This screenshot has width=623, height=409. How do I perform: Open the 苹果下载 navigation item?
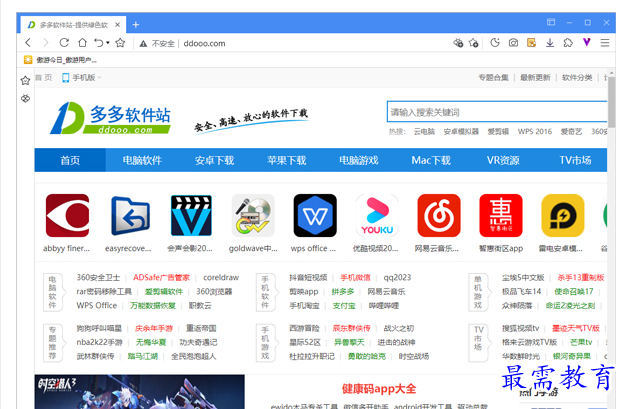coord(286,160)
